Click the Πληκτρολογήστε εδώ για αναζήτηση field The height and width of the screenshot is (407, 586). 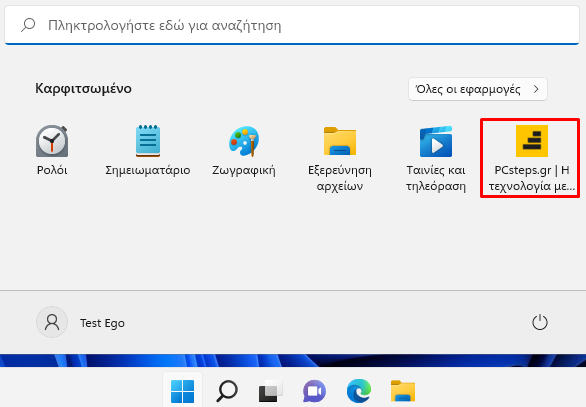point(292,25)
